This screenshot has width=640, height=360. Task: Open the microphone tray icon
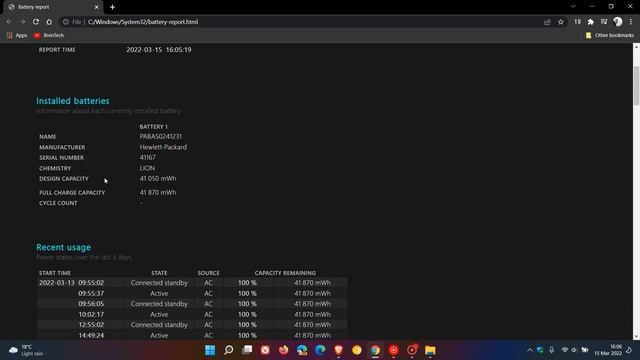tap(551, 350)
